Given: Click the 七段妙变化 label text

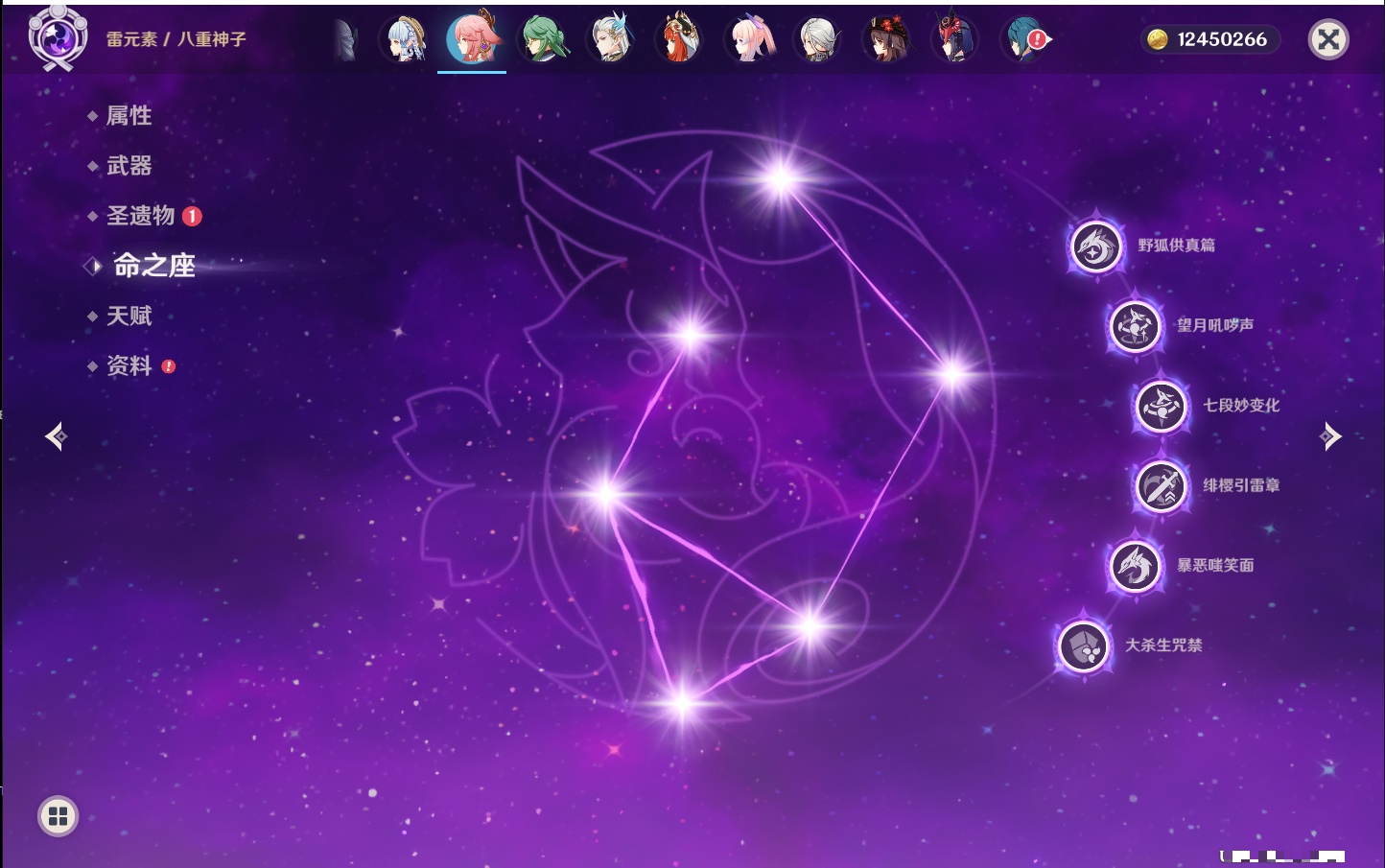Looking at the screenshot, I should pos(1241,406).
